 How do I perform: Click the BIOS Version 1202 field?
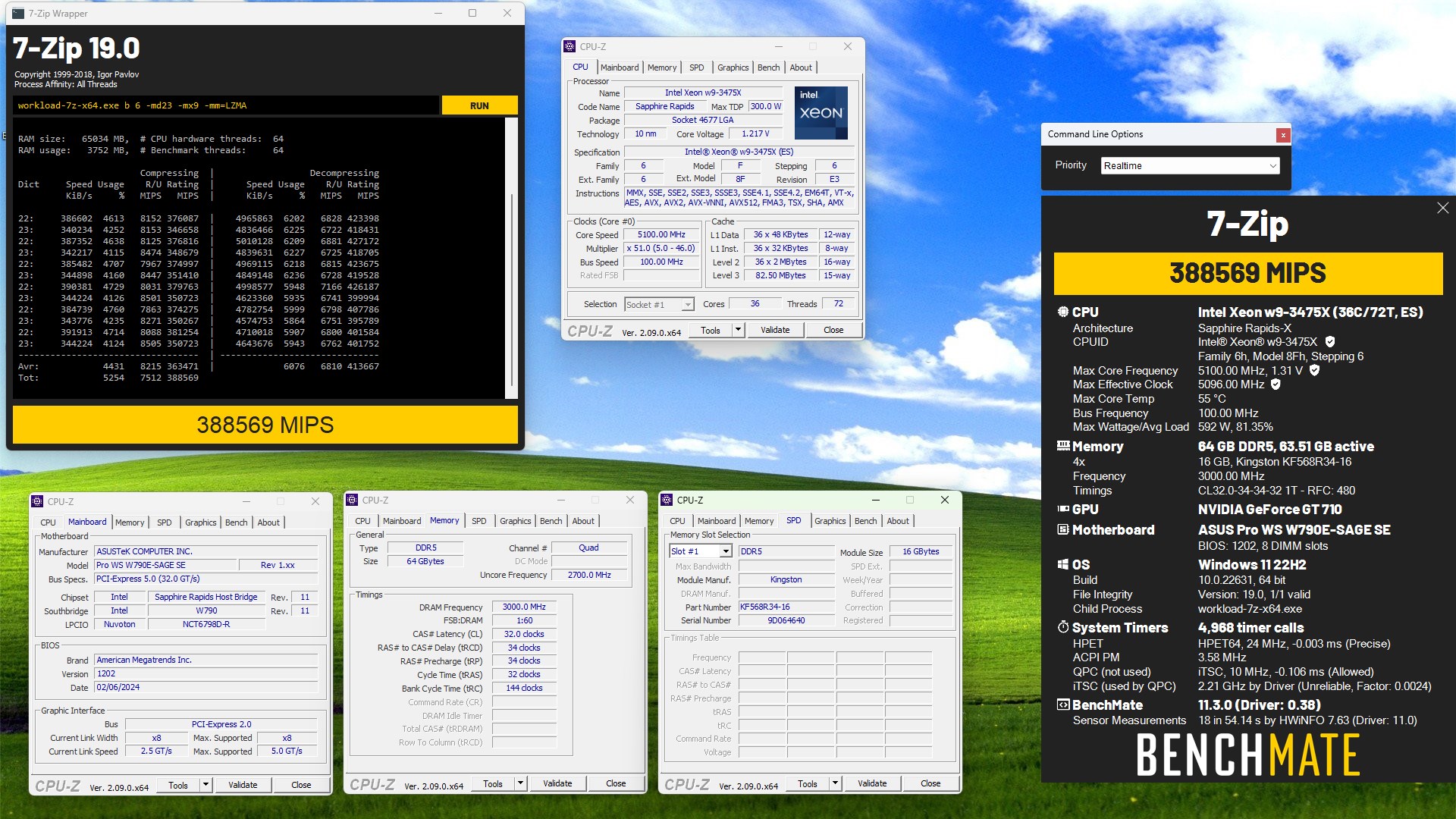click(x=206, y=673)
